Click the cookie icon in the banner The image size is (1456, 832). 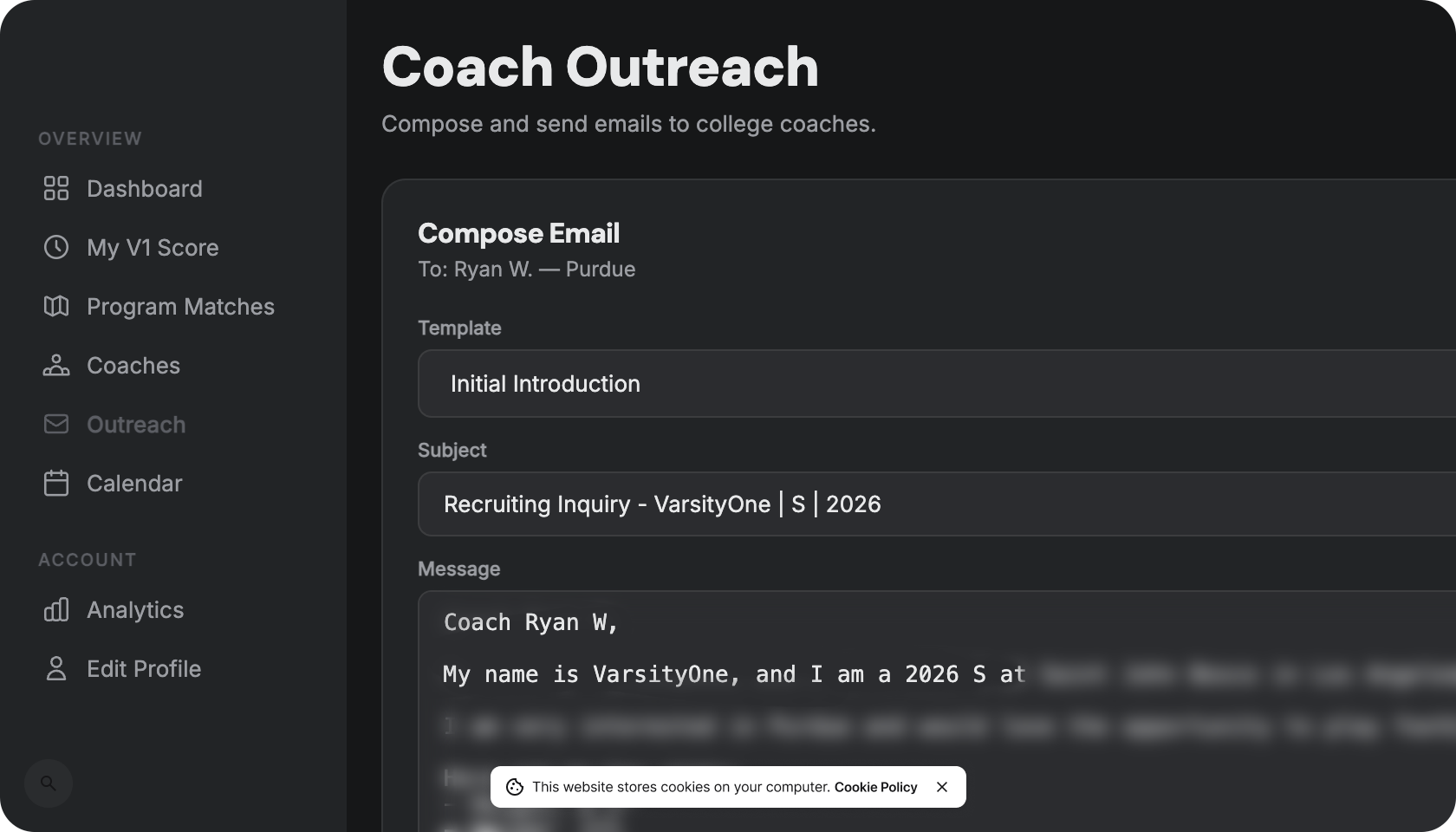coord(515,787)
